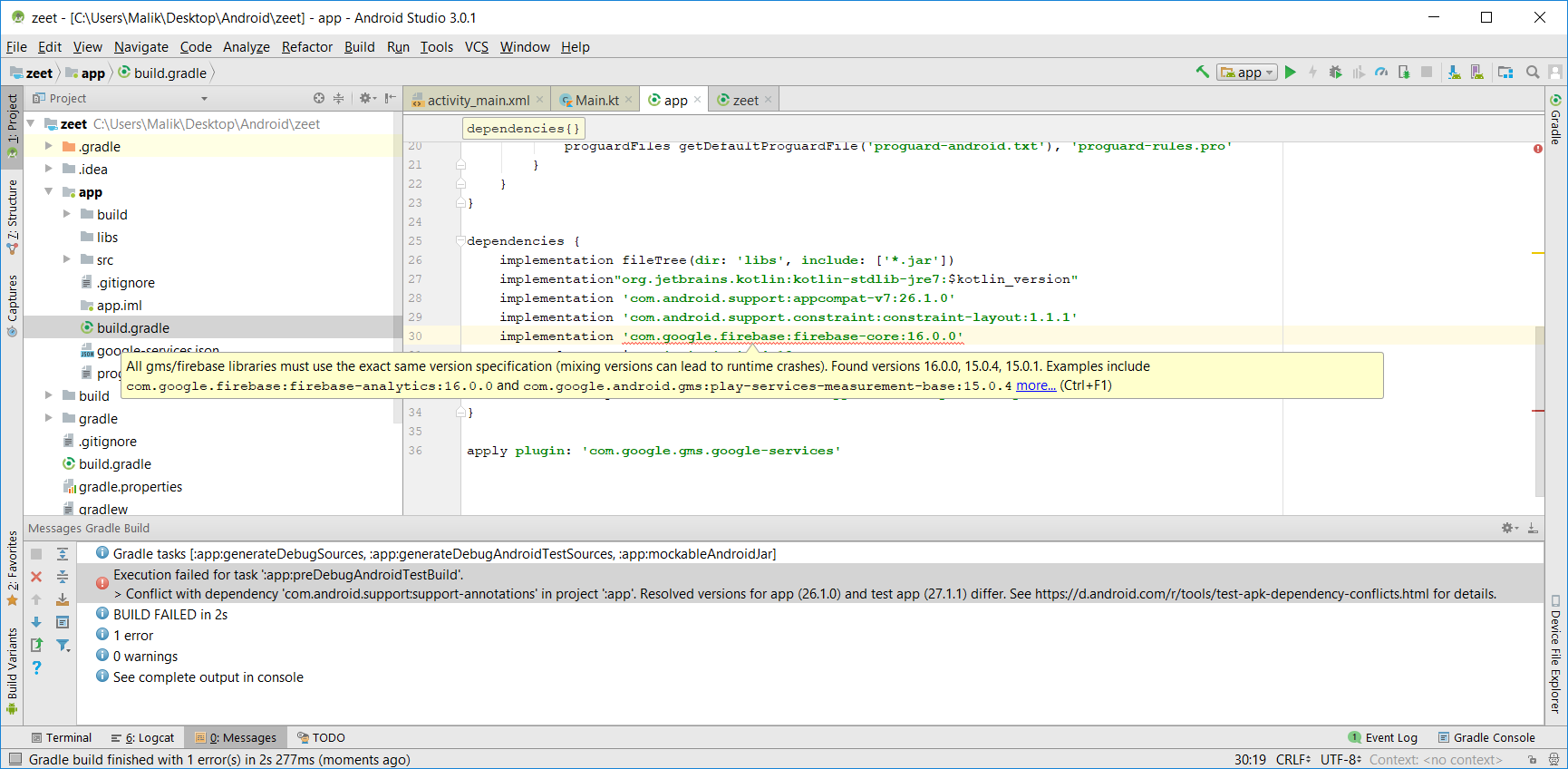Image resolution: width=1568 pixels, height=769 pixels.
Task: Open the Build menu
Action: 360,47
